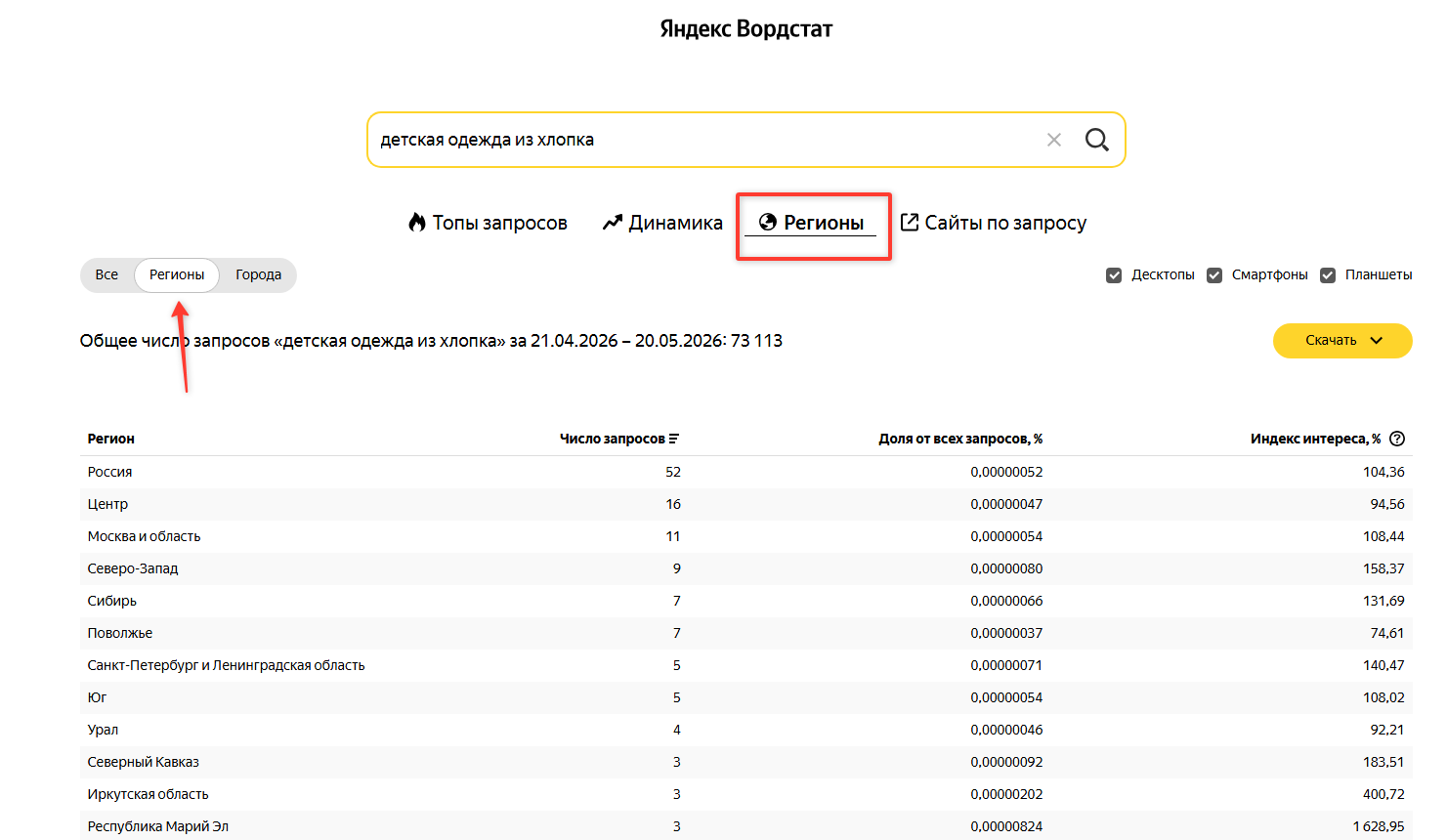Click the Яндекс Вордстат logo link
This screenshot has width=1447, height=840.
746,29
